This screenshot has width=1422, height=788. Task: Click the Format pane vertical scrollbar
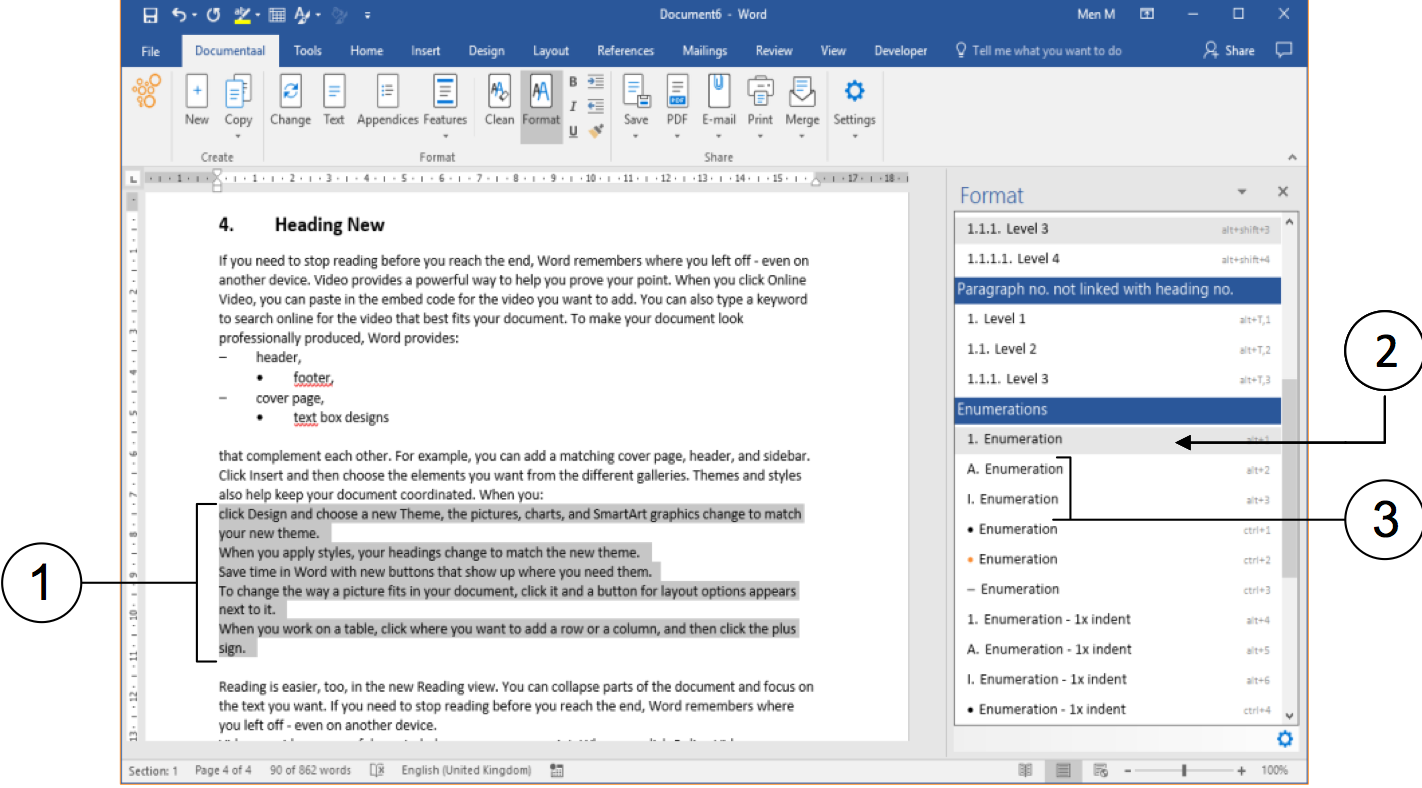[1289, 478]
